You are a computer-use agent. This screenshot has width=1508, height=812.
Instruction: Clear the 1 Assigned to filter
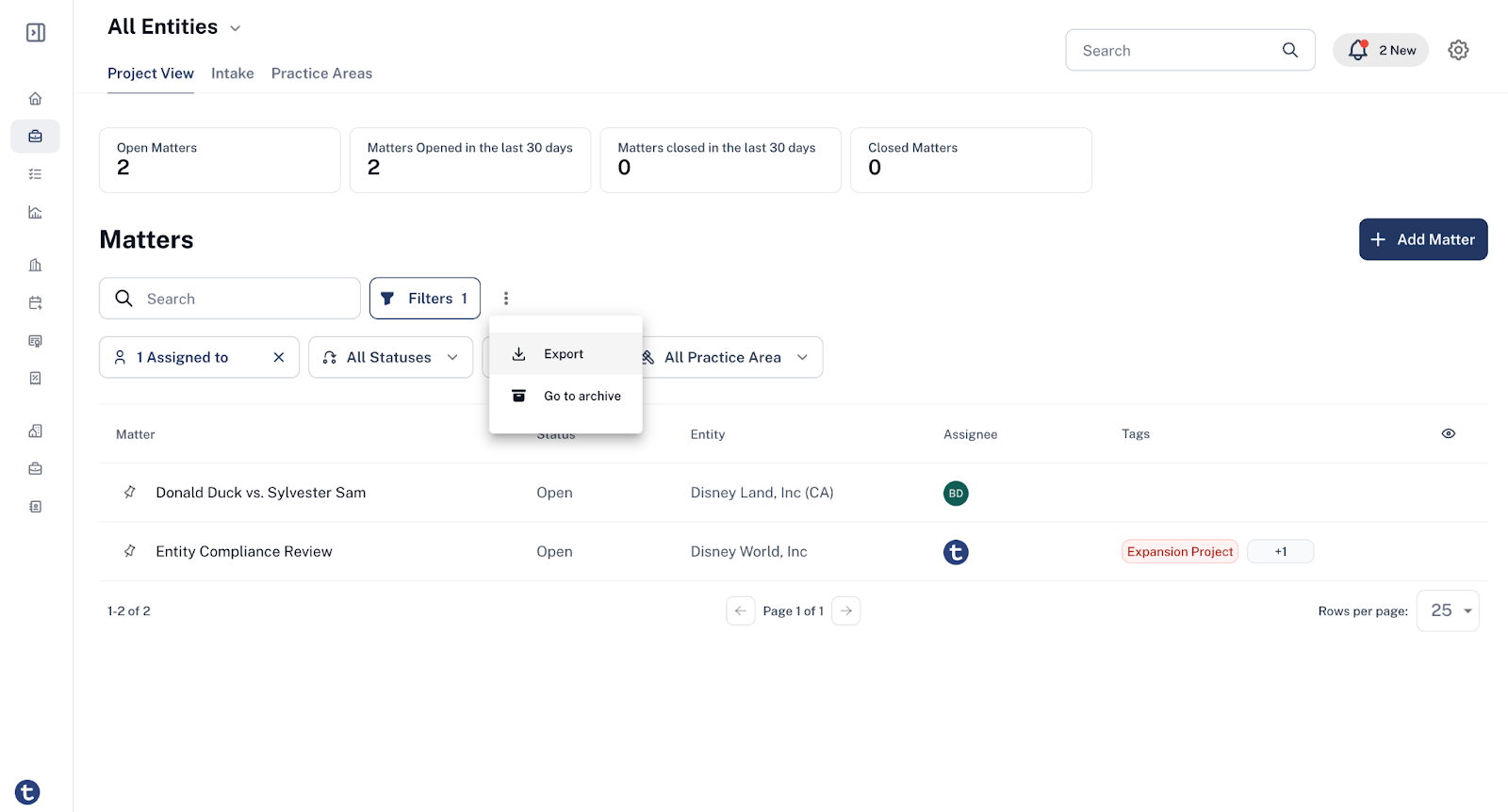tap(279, 357)
